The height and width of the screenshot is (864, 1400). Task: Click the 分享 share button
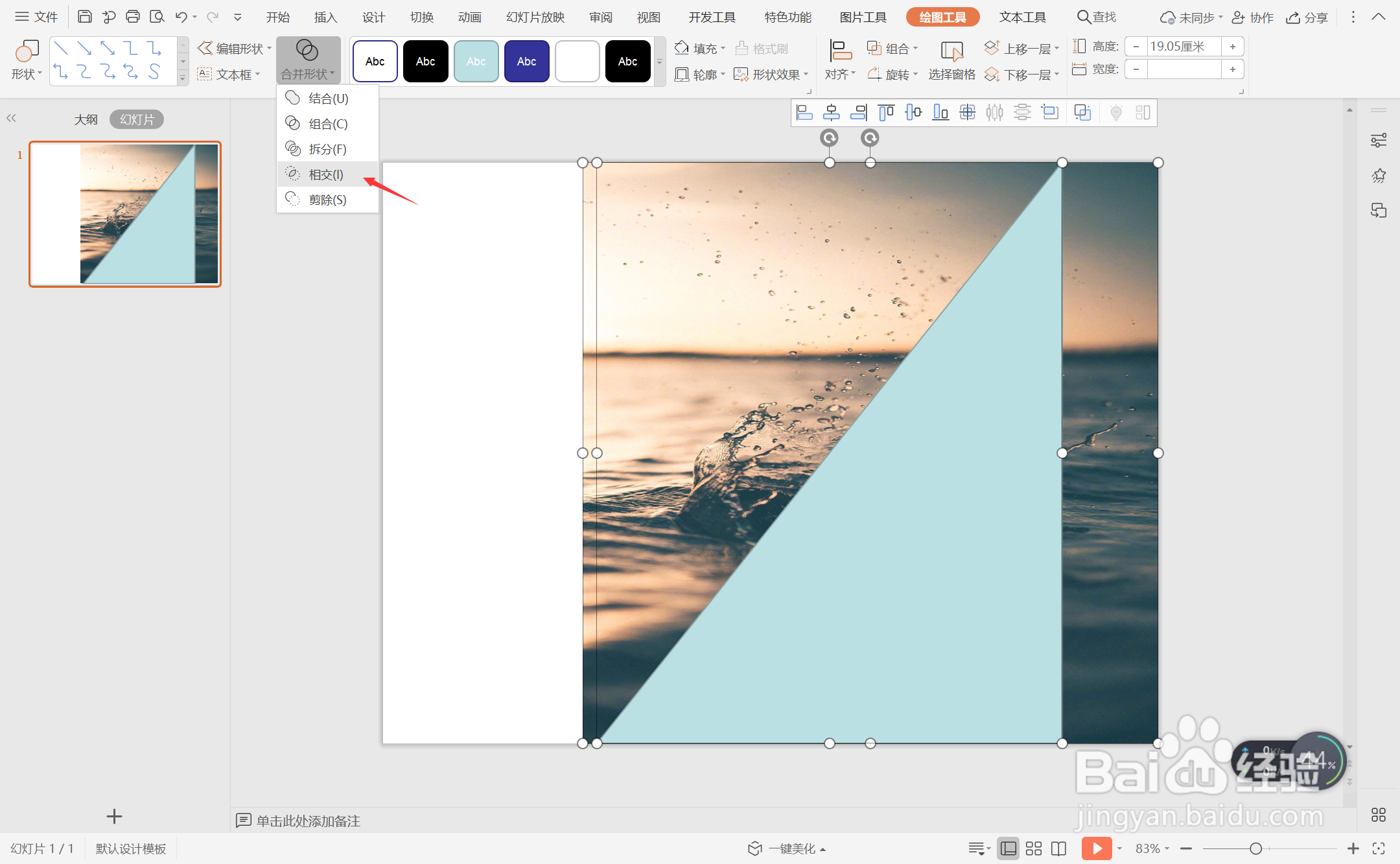click(x=1307, y=18)
